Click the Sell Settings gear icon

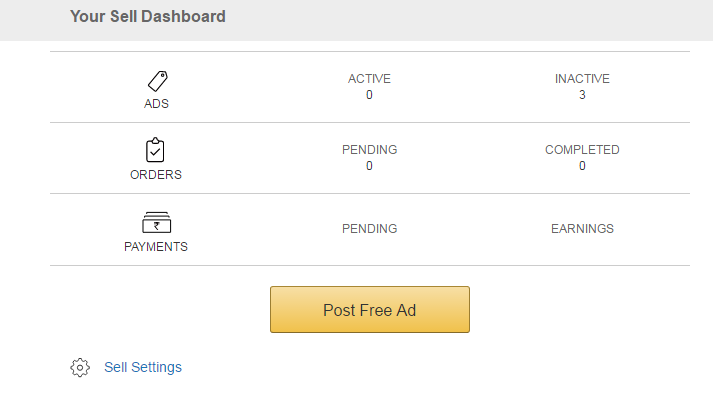point(80,368)
